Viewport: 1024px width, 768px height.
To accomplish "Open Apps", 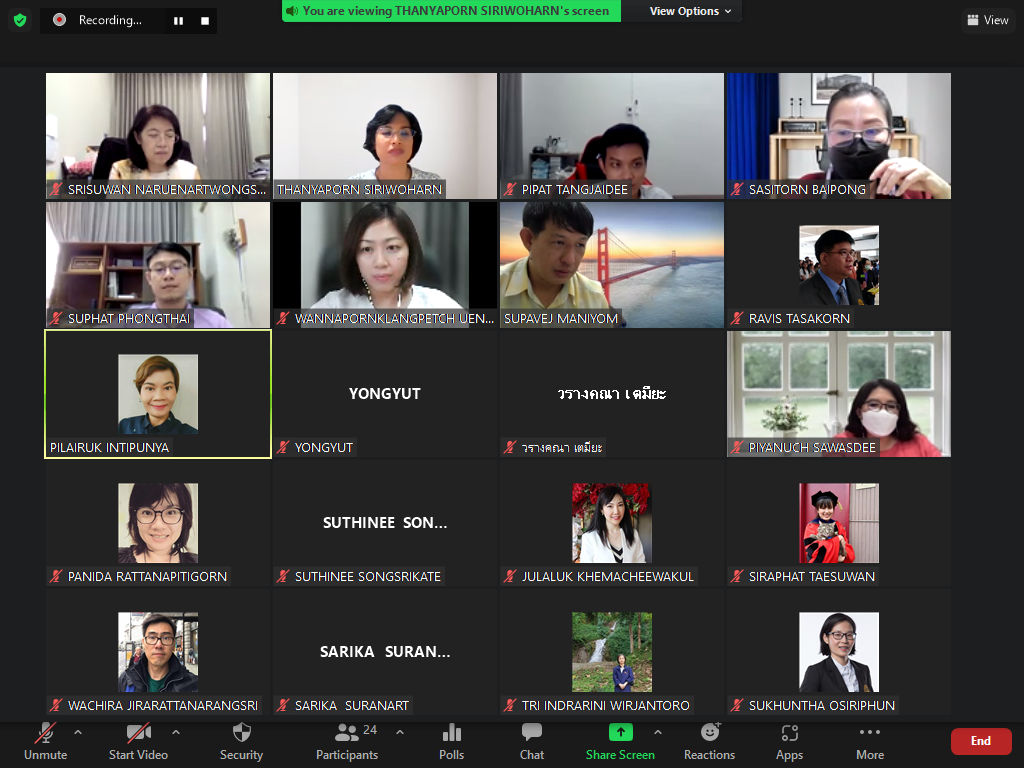I will pyautogui.click(x=790, y=742).
